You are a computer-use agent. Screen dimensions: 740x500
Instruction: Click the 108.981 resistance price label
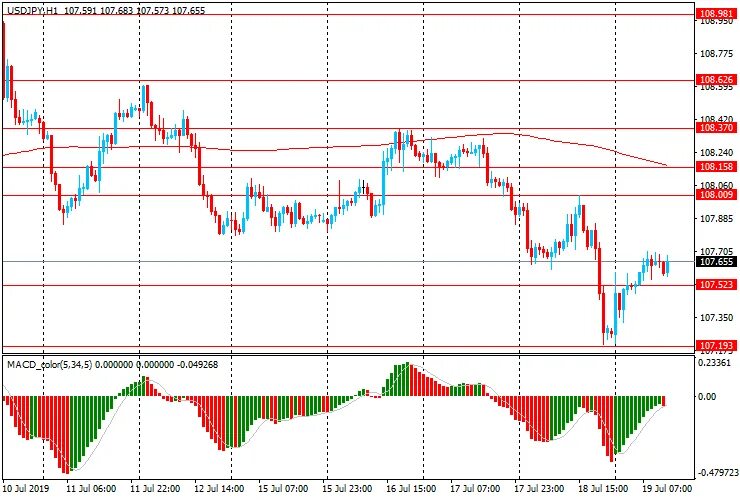716,14
